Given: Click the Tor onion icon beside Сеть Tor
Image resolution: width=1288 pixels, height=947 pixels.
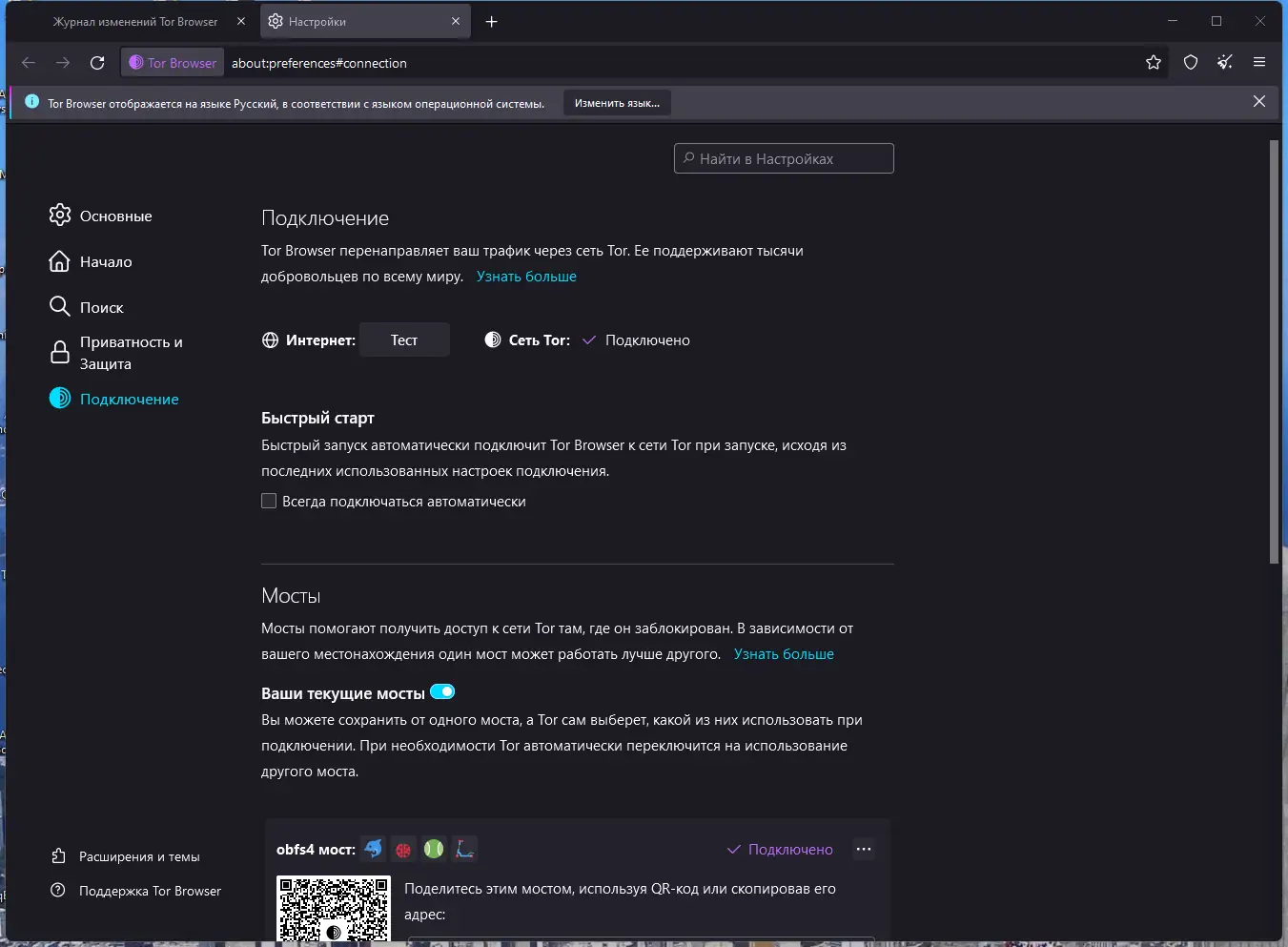Looking at the screenshot, I should pyautogui.click(x=493, y=340).
